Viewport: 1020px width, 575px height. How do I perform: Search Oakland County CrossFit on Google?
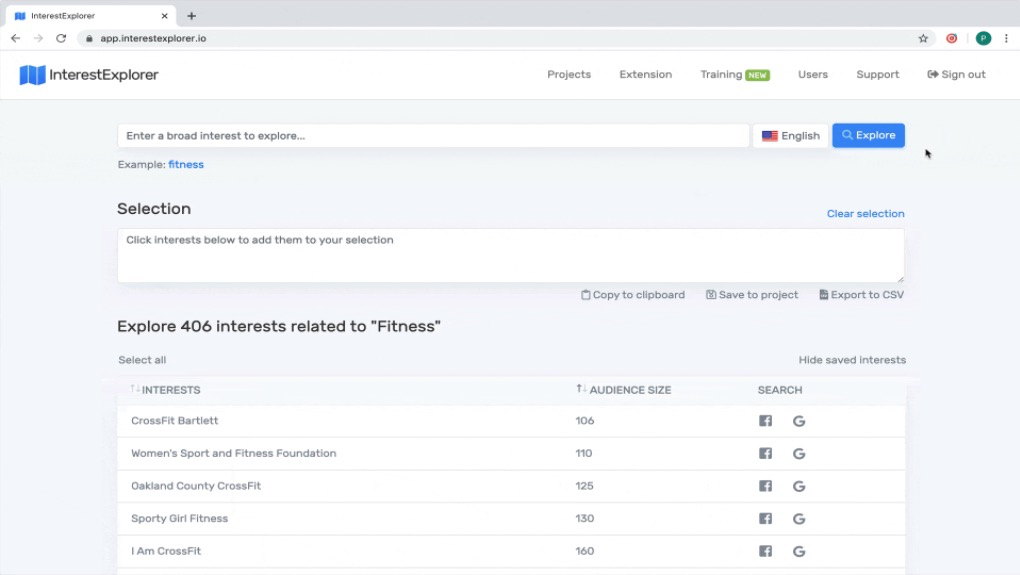click(799, 486)
